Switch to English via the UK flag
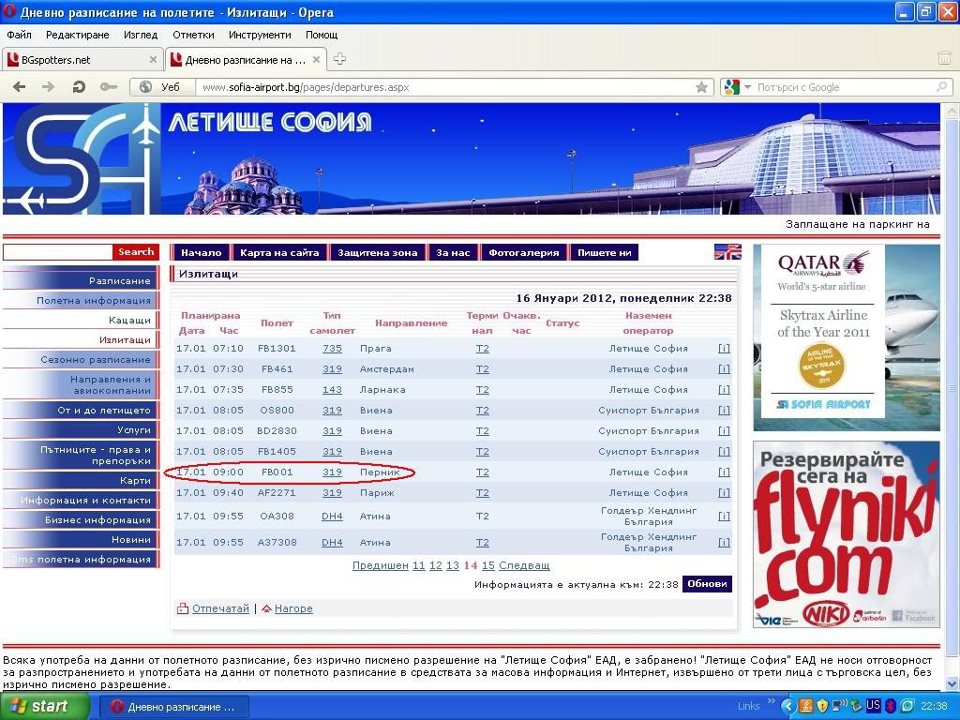 (x=727, y=252)
